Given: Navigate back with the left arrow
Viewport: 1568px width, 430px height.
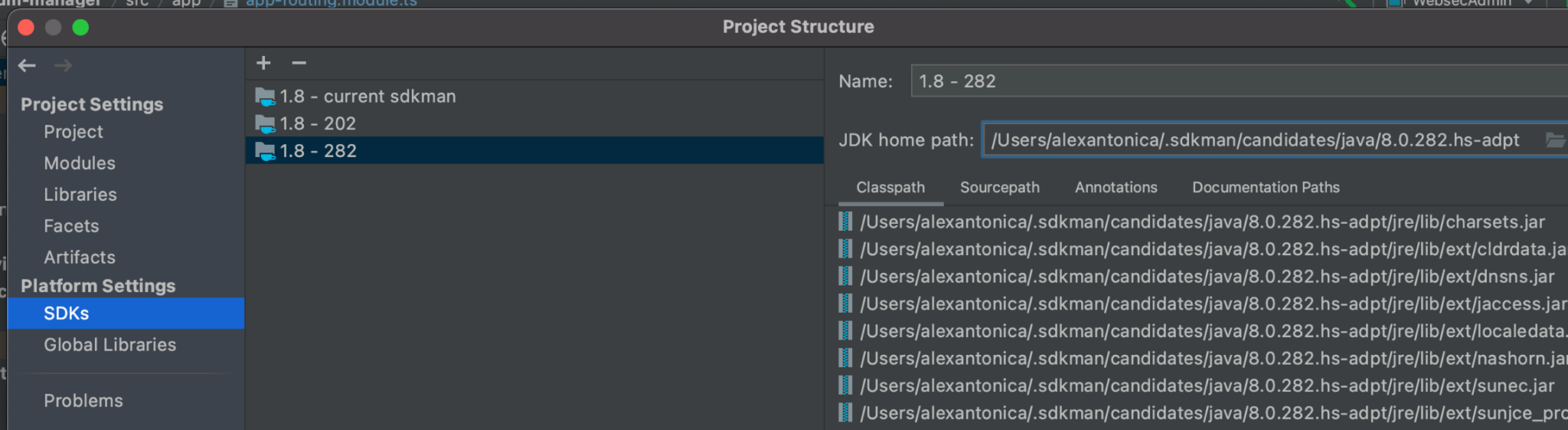Looking at the screenshot, I should tap(28, 66).
